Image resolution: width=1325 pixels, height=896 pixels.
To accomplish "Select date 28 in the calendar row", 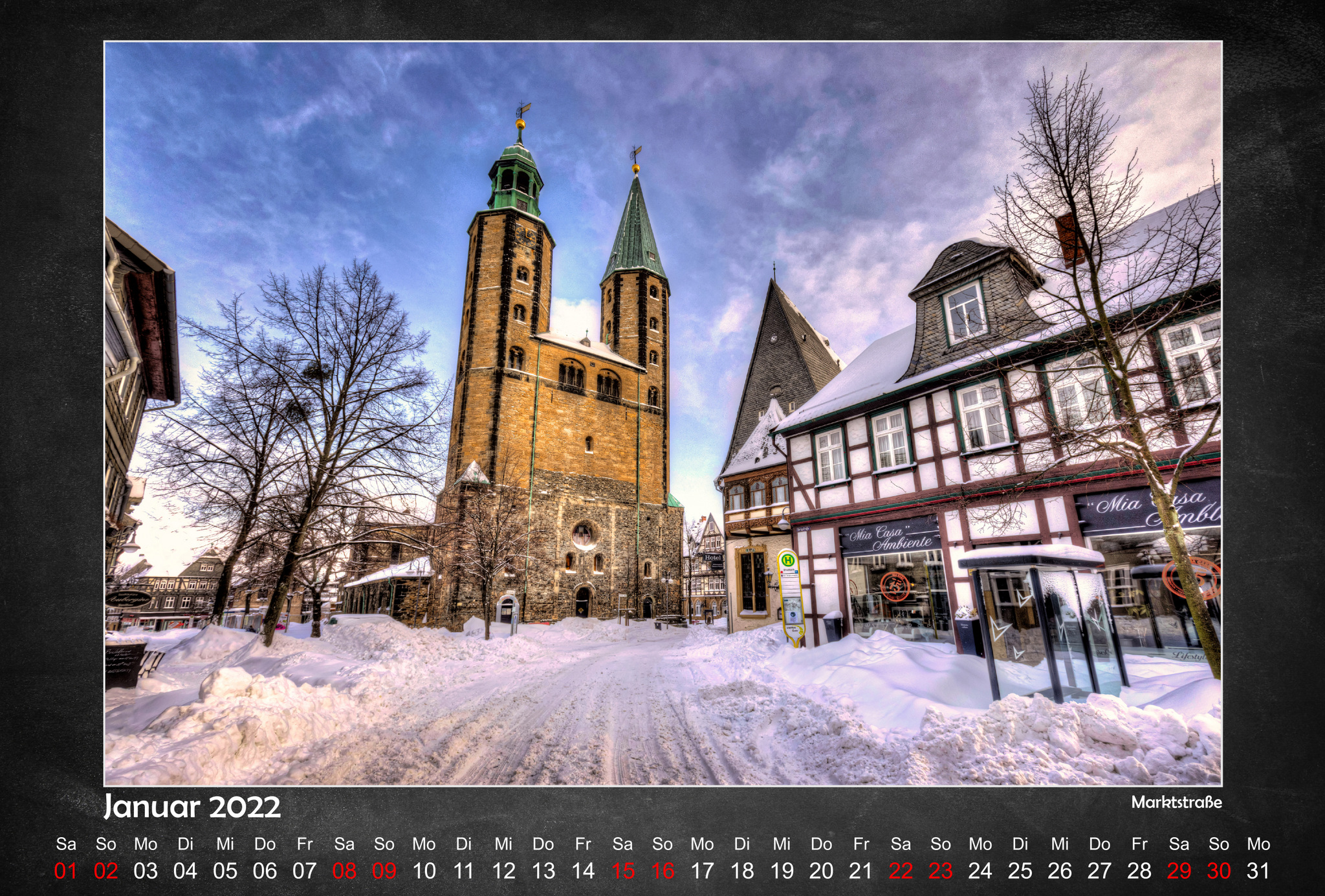I will coord(1139,871).
